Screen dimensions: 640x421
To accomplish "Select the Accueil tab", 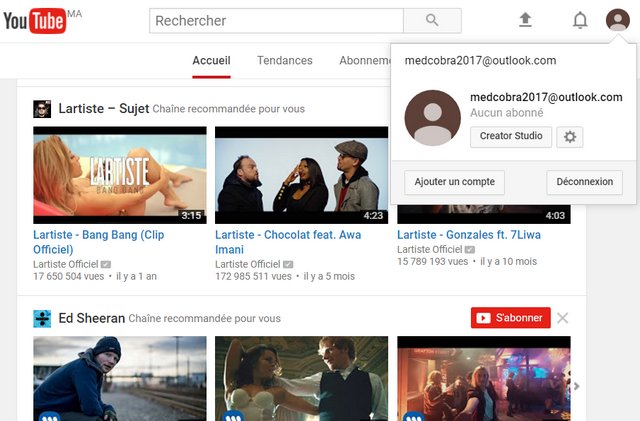I will (x=211, y=61).
